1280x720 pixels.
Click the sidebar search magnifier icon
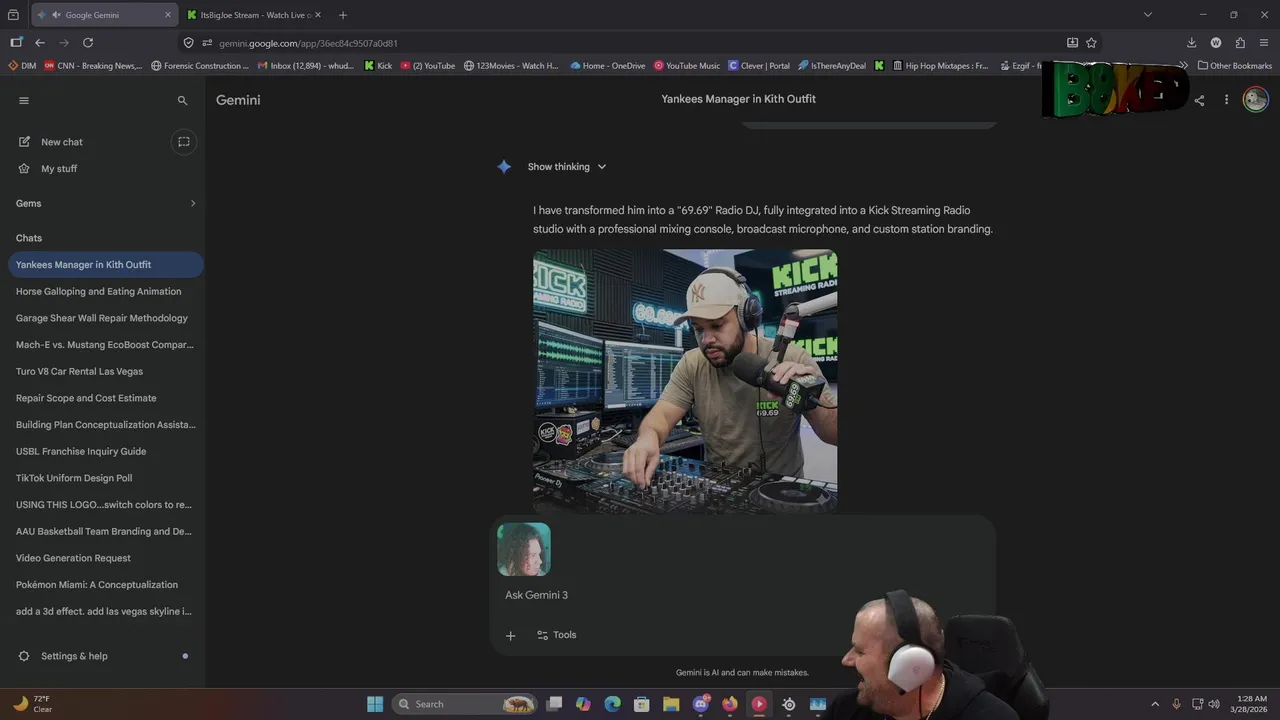tap(182, 101)
